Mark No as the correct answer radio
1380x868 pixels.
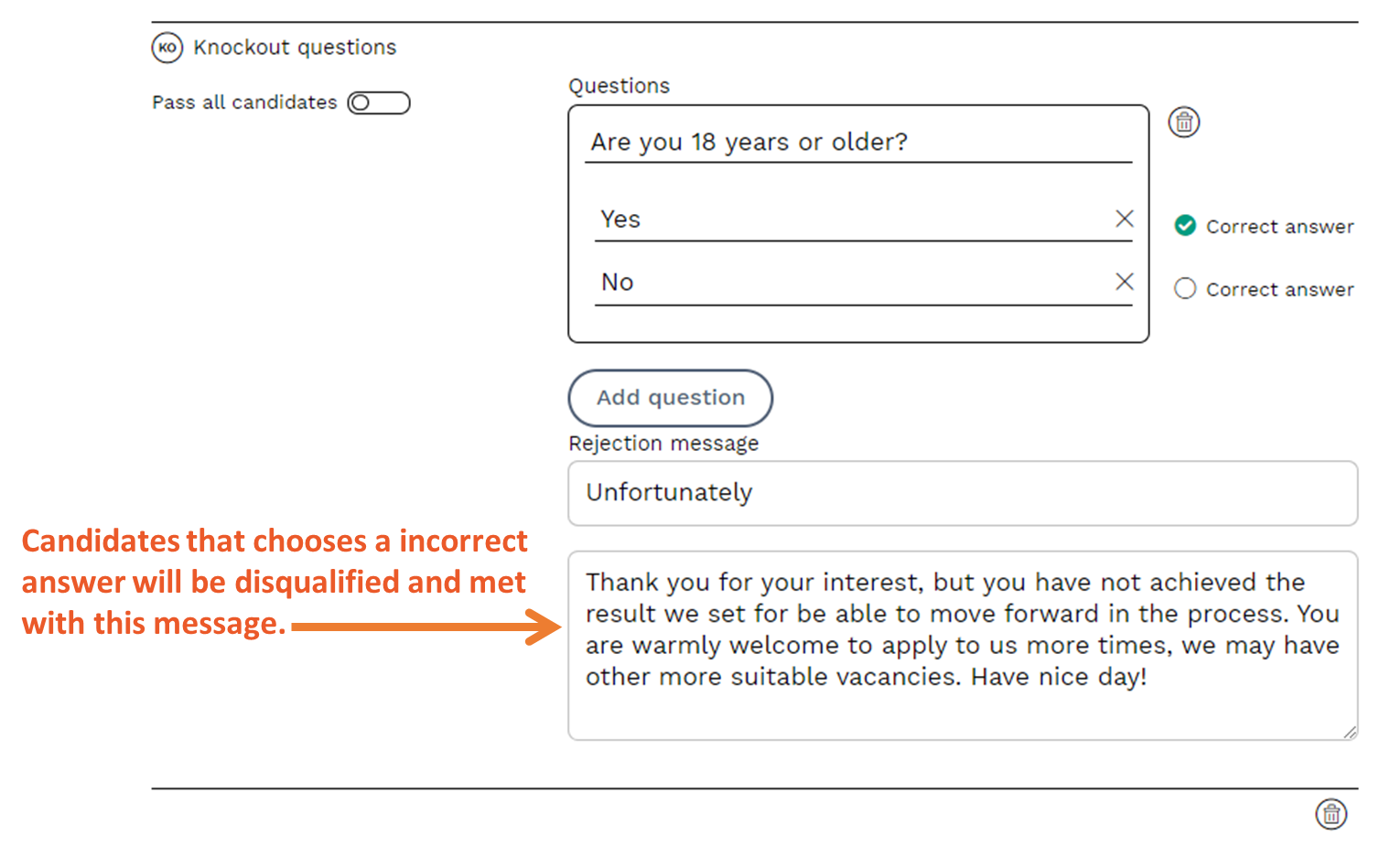coord(1185,289)
